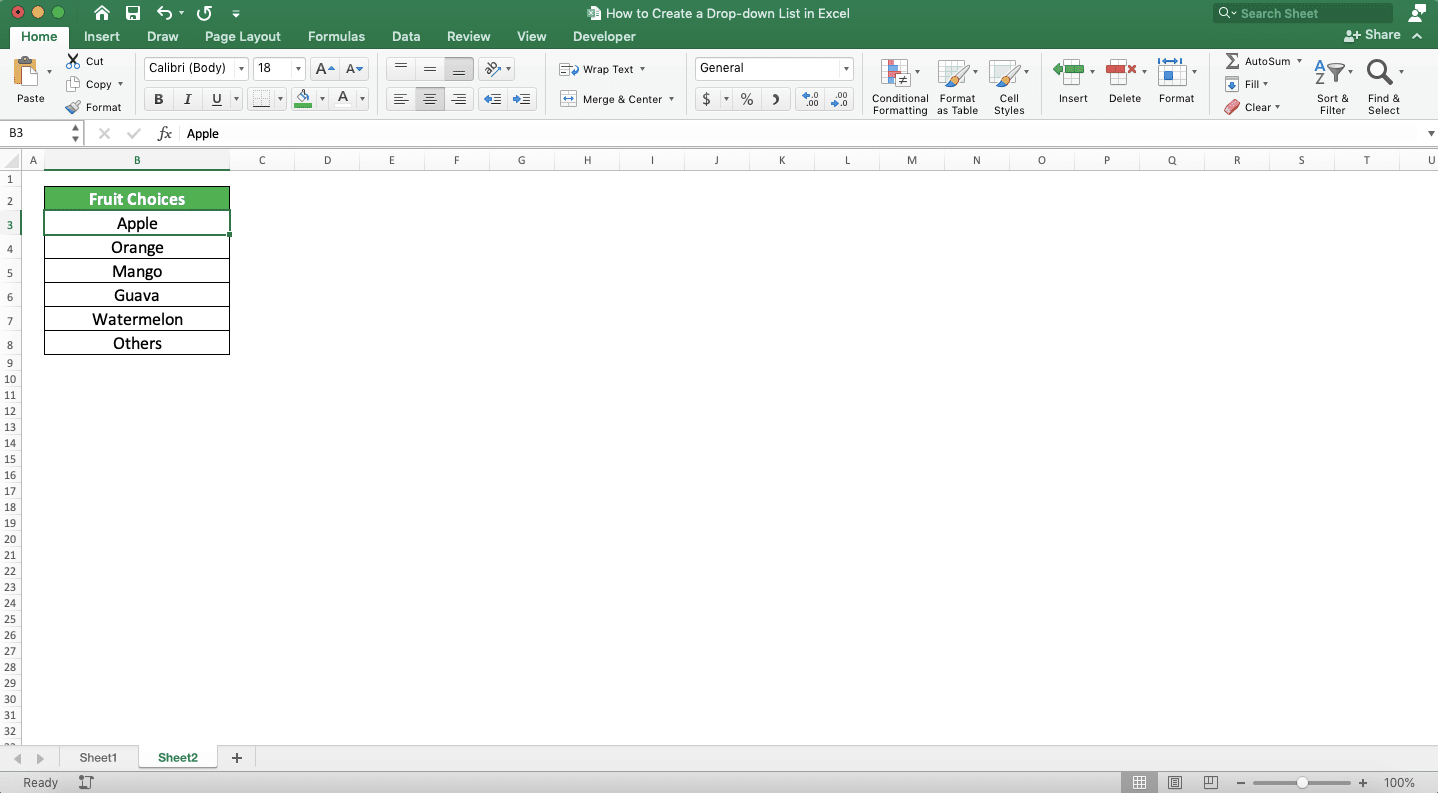This screenshot has height=793, width=1438.
Task: Click the Share button
Action: tap(1372, 35)
